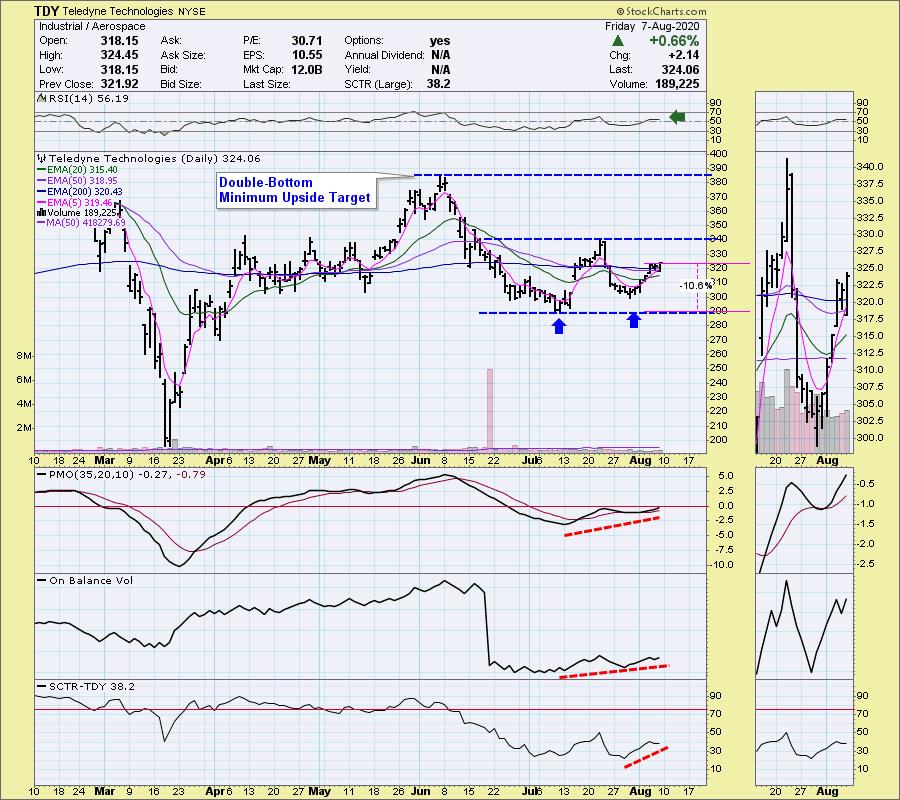Click the red dashed trendline on On Balance Vol

(614, 671)
